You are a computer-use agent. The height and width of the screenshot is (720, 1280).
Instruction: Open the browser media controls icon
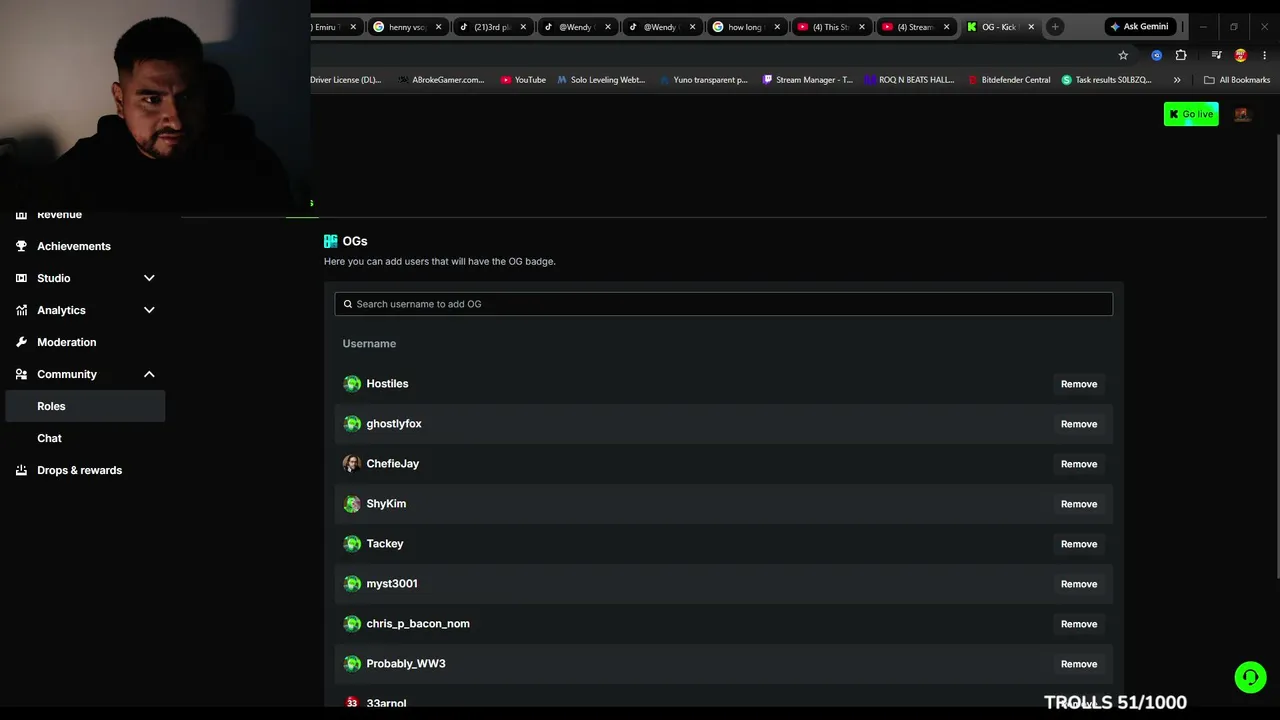[x=1216, y=55]
